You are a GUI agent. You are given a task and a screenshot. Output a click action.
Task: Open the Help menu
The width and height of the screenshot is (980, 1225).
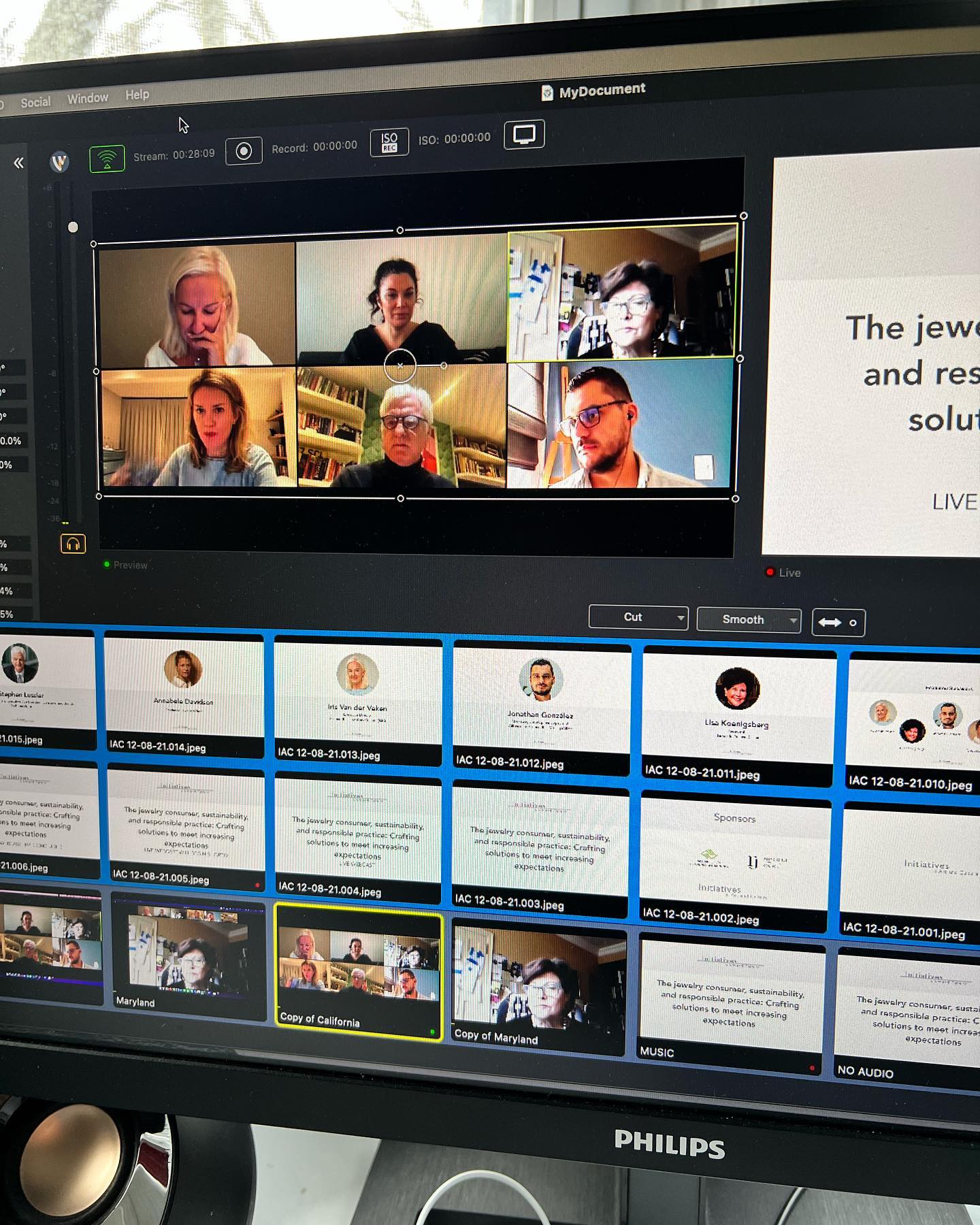[x=137, y=95]
